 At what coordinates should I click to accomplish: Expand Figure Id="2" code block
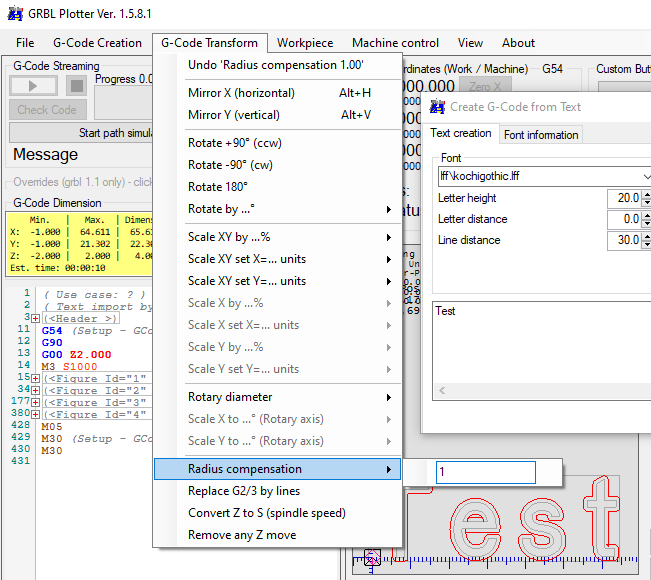[x=36, y=390]
